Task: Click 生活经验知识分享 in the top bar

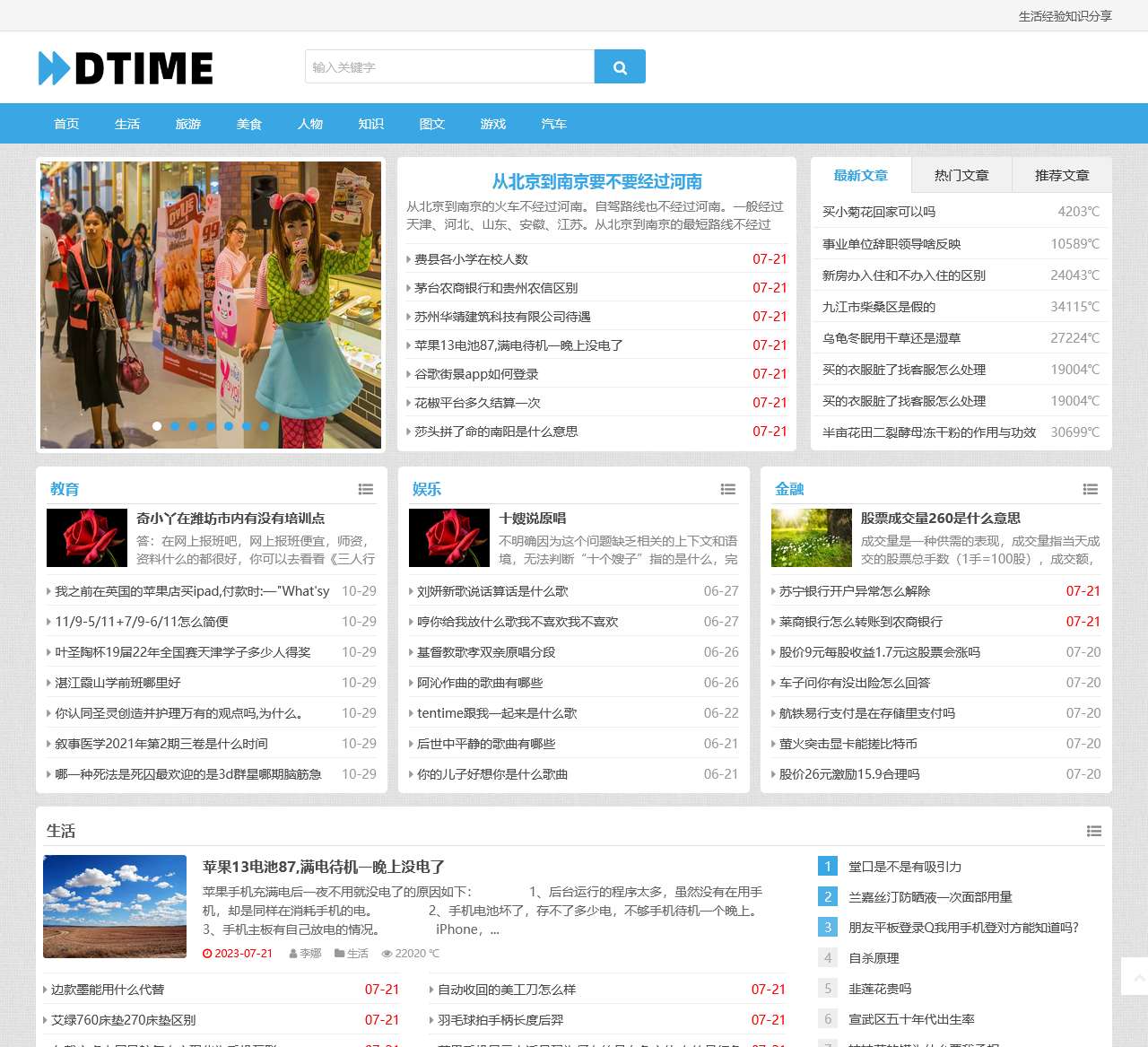Action: coord(1065,16)
